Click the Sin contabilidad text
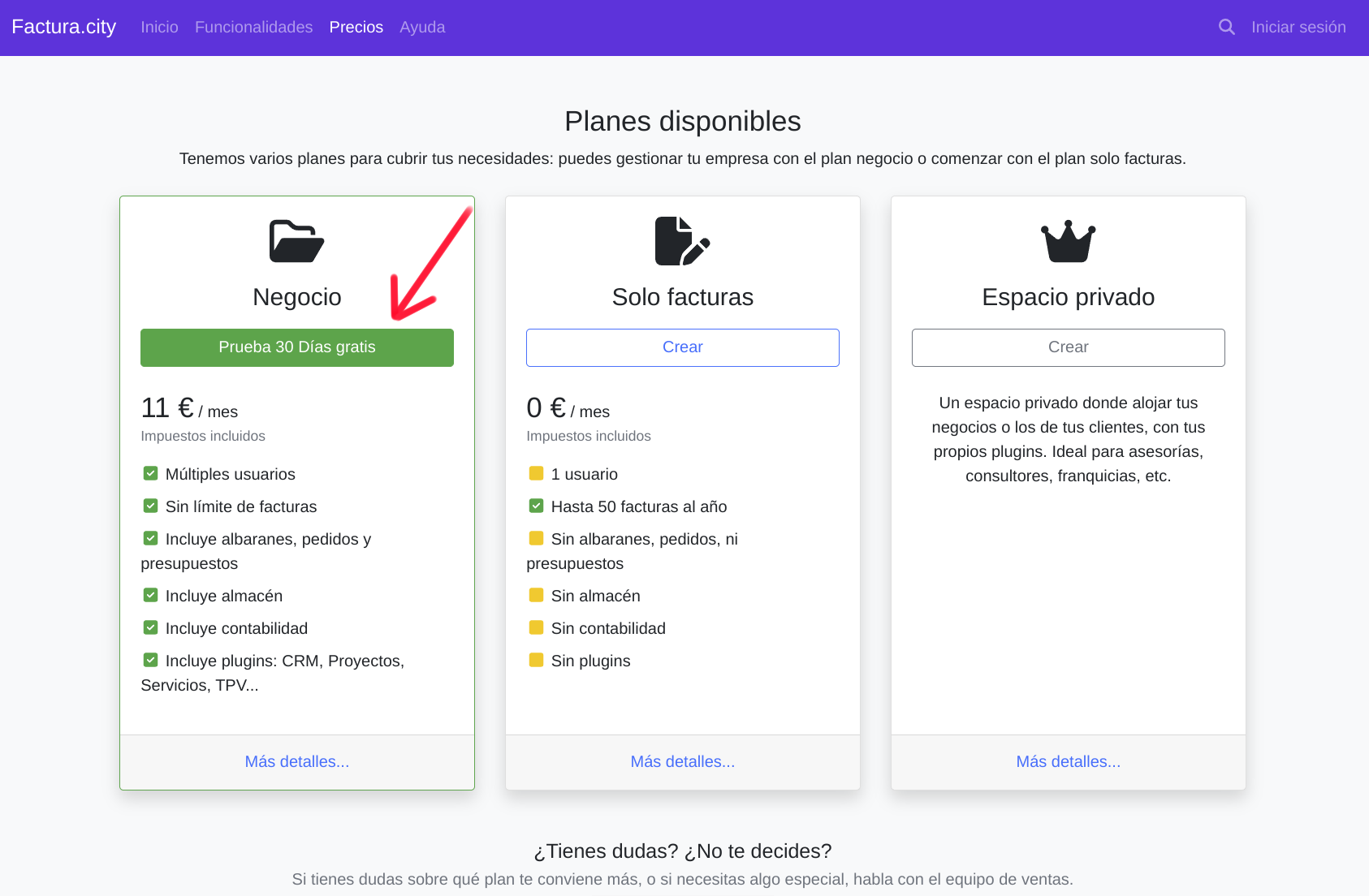 [608, 628]
